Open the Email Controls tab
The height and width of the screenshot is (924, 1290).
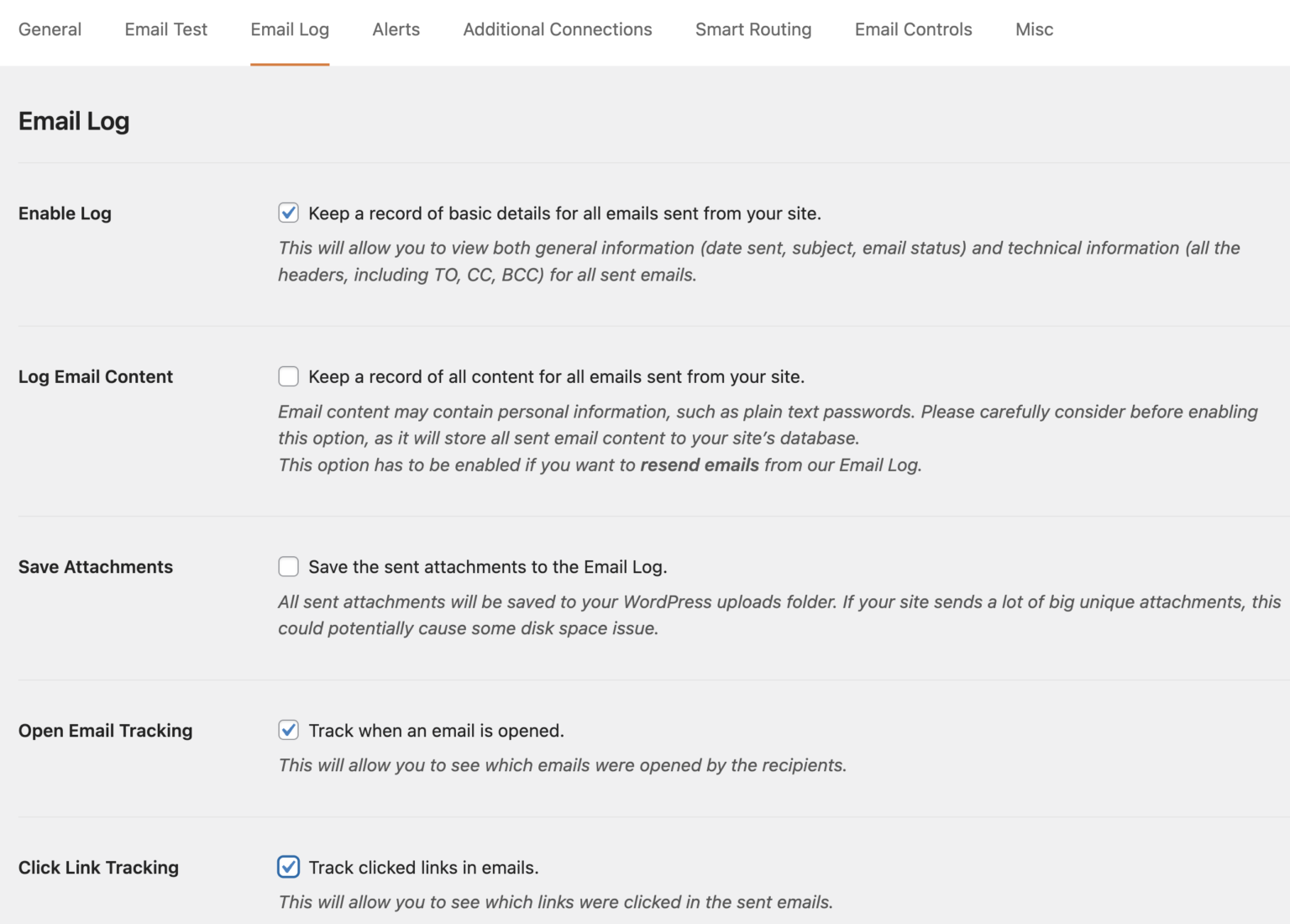click(913, 29)
